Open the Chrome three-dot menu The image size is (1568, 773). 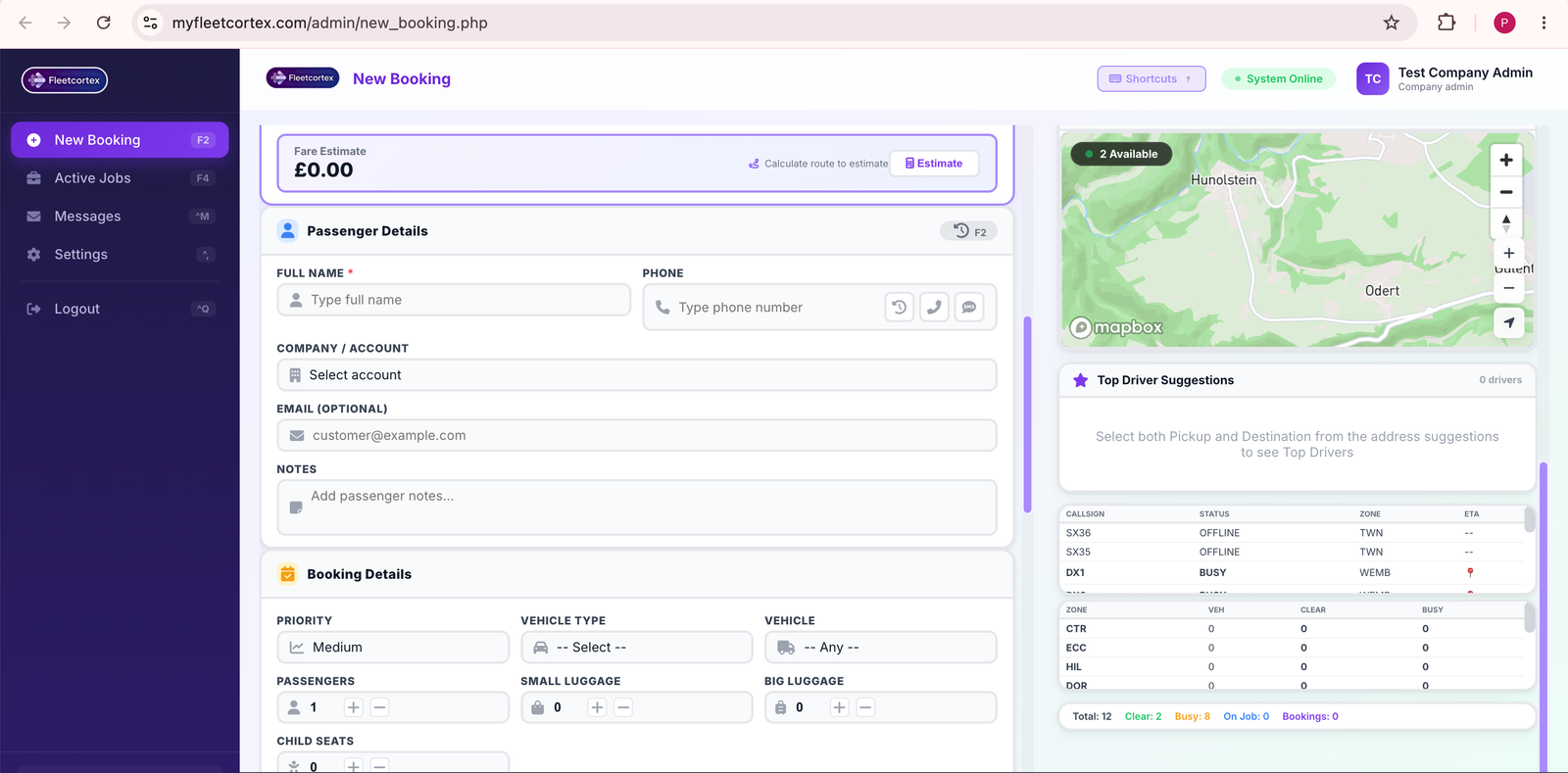tap(1543, 23)
